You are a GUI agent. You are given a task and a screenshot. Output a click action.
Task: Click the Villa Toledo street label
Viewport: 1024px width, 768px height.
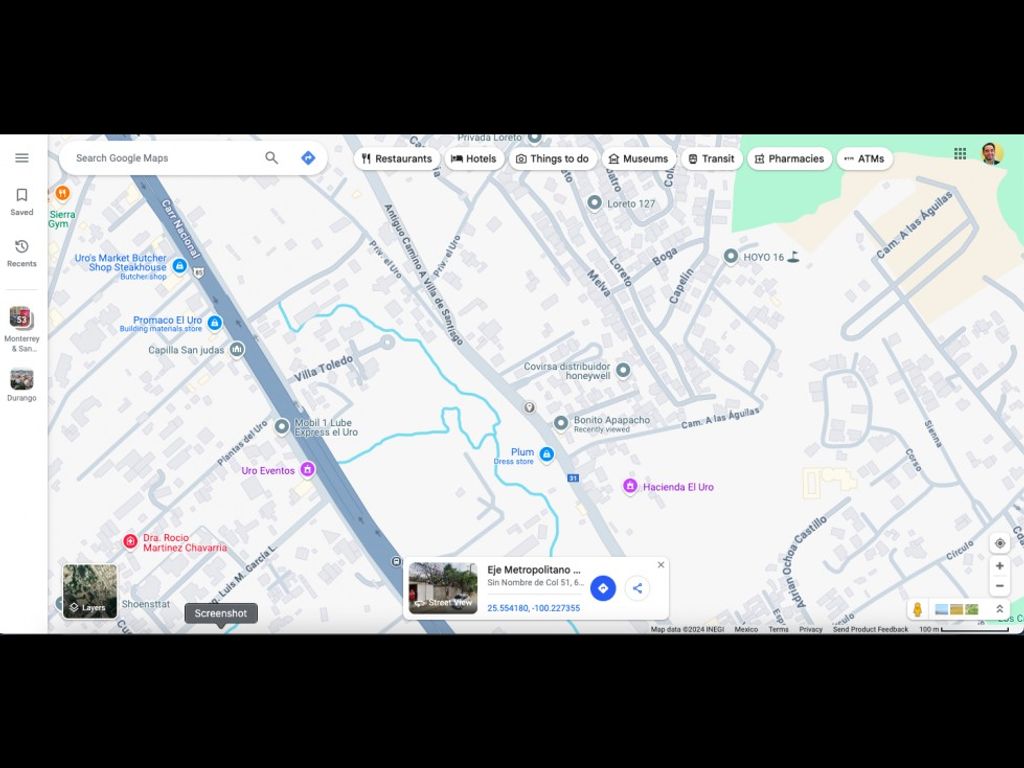click(x=323, y=368)
